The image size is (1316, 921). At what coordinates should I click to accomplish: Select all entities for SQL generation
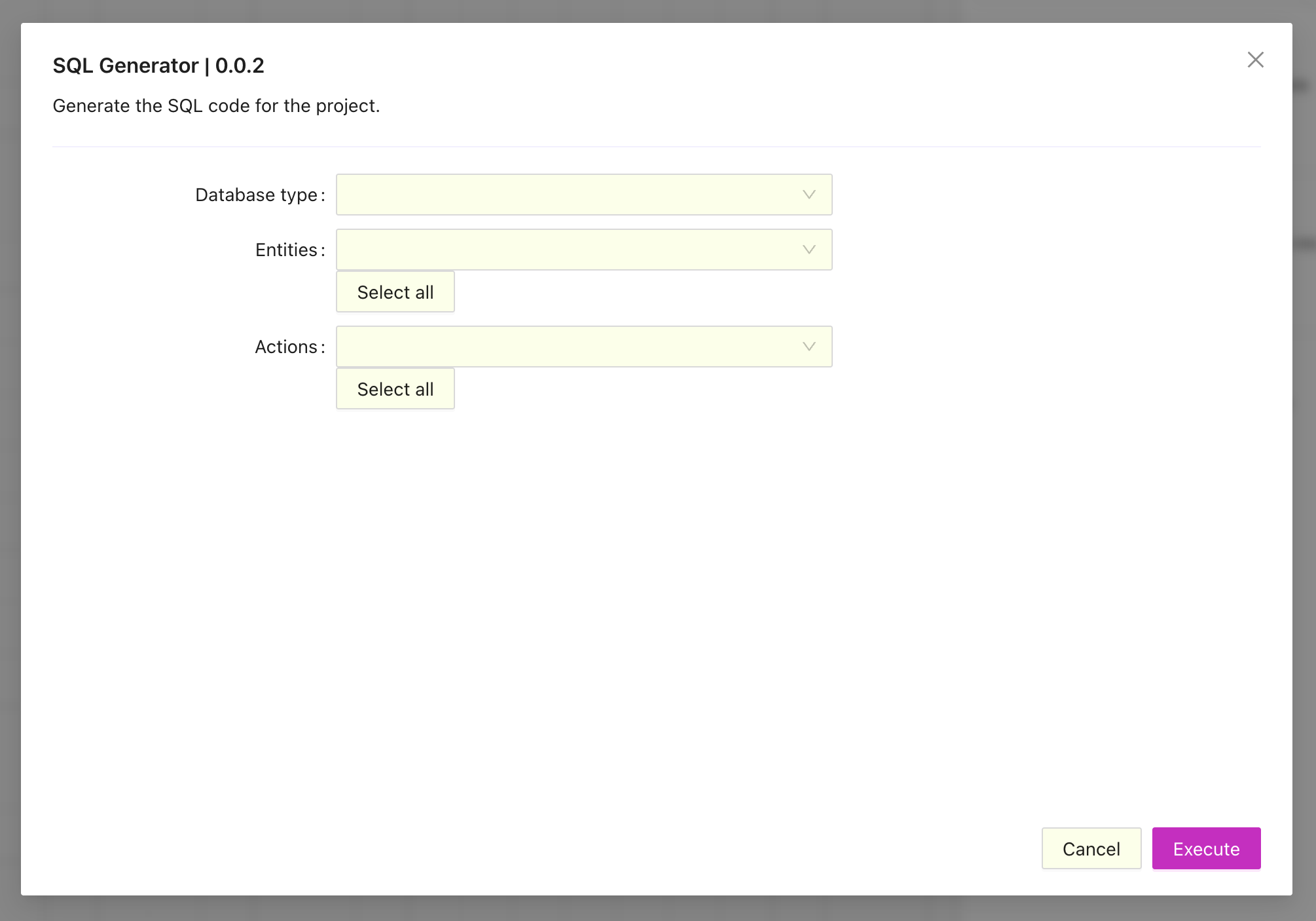tap(395, 291)
